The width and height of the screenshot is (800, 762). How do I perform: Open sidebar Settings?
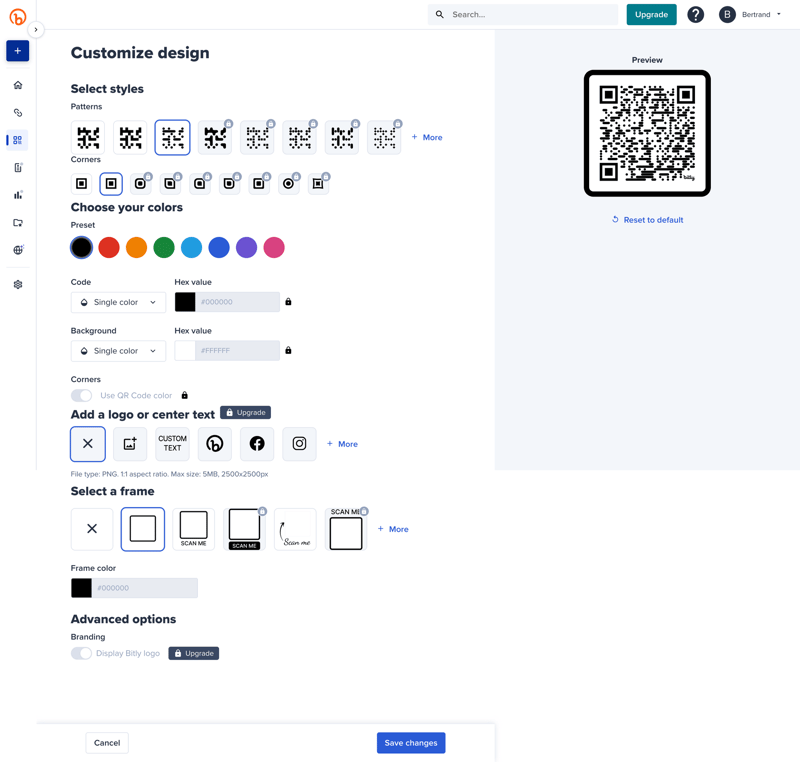[16, 285]
